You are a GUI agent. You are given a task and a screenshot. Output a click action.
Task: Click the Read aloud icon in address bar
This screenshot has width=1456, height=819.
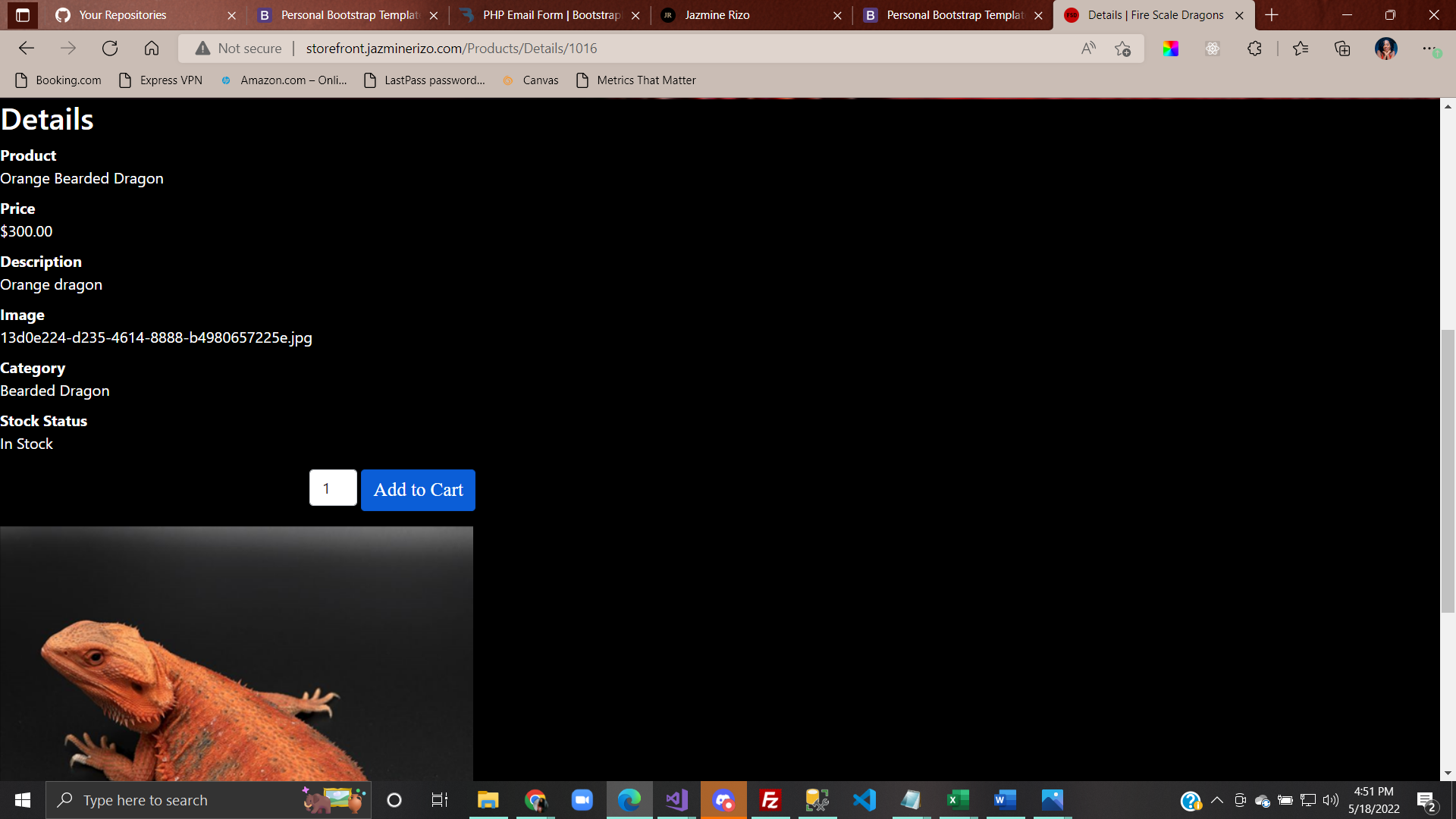(x=1088, y=49)
